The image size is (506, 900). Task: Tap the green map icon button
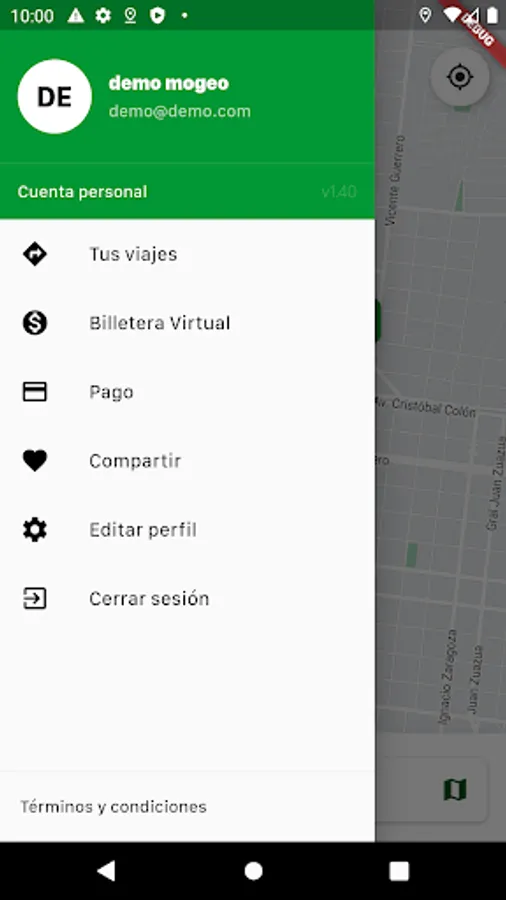tap(455, 790)
